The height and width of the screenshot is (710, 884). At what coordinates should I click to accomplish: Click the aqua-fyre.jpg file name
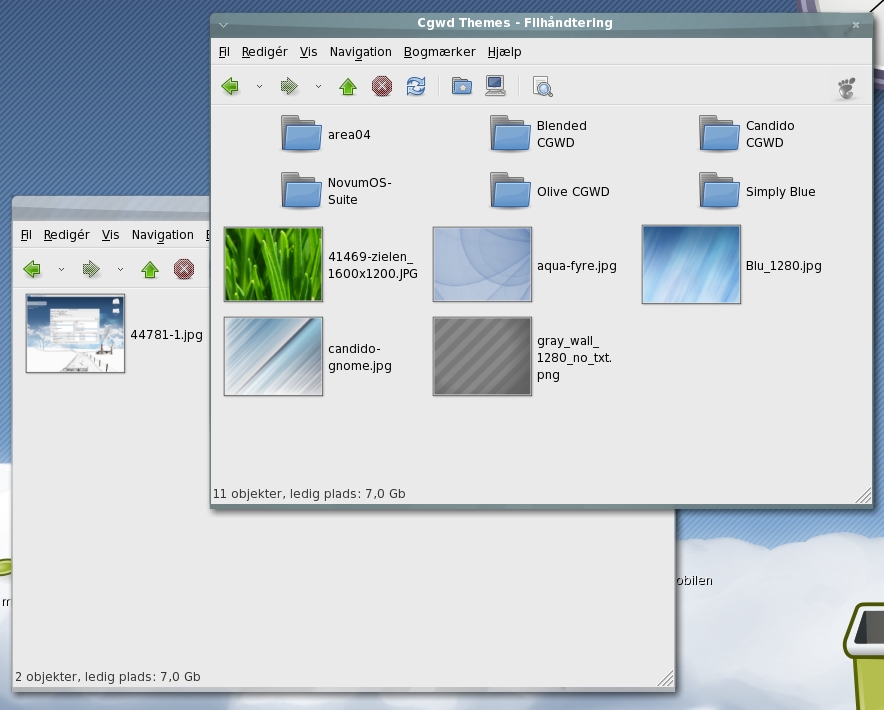coord(577,266)
